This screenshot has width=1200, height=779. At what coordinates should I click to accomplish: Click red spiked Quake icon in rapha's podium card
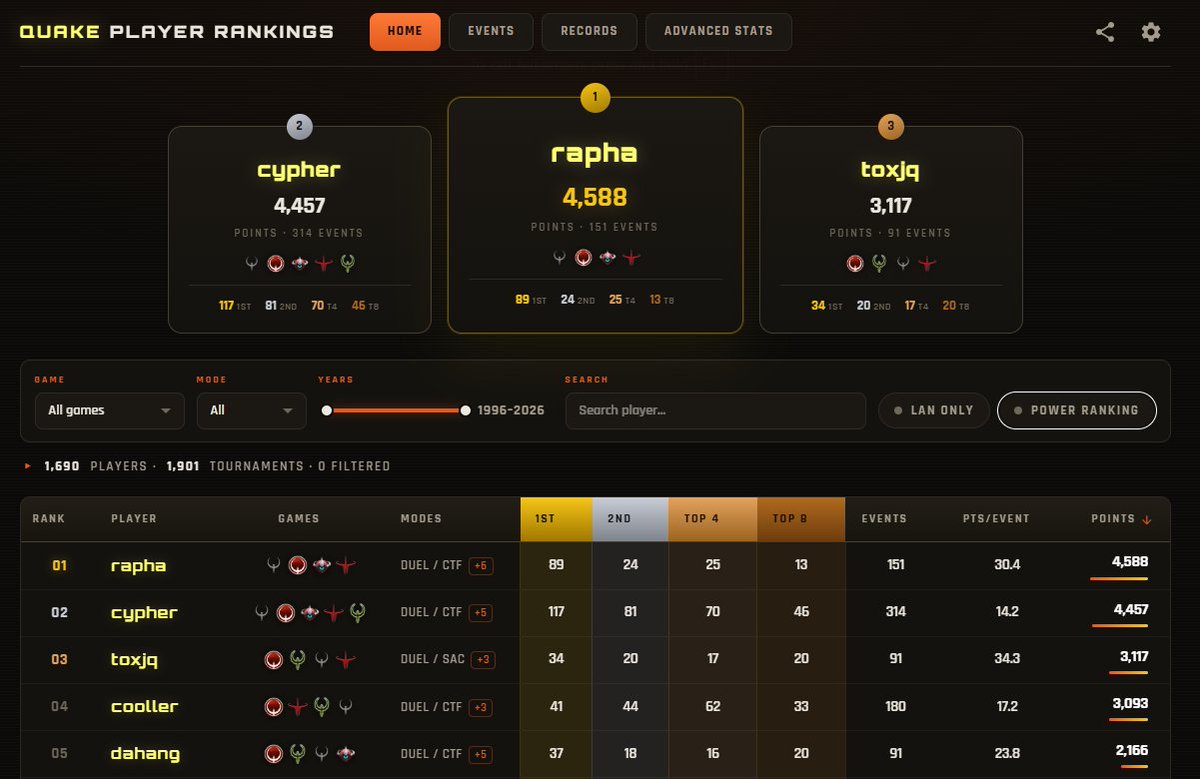[631, 258]
